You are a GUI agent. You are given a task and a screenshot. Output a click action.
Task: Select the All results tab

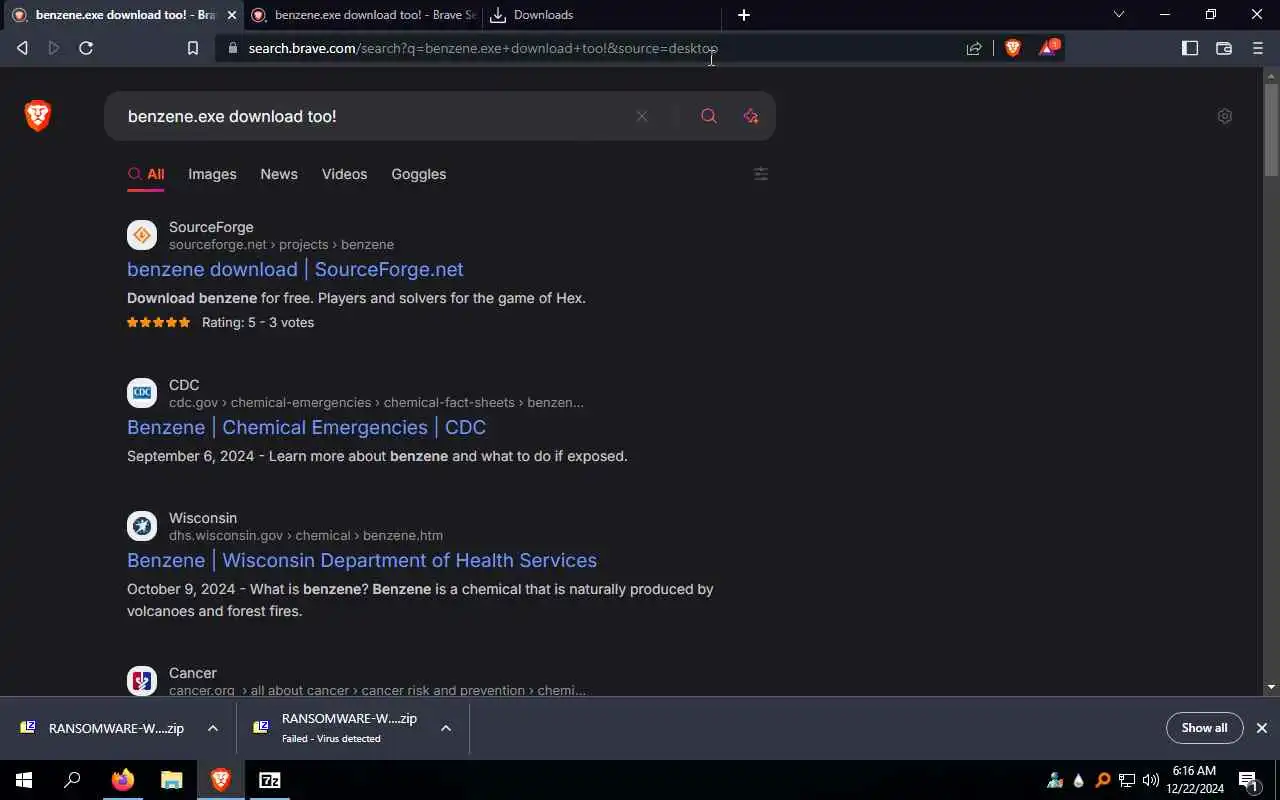[x=146, y=174]
